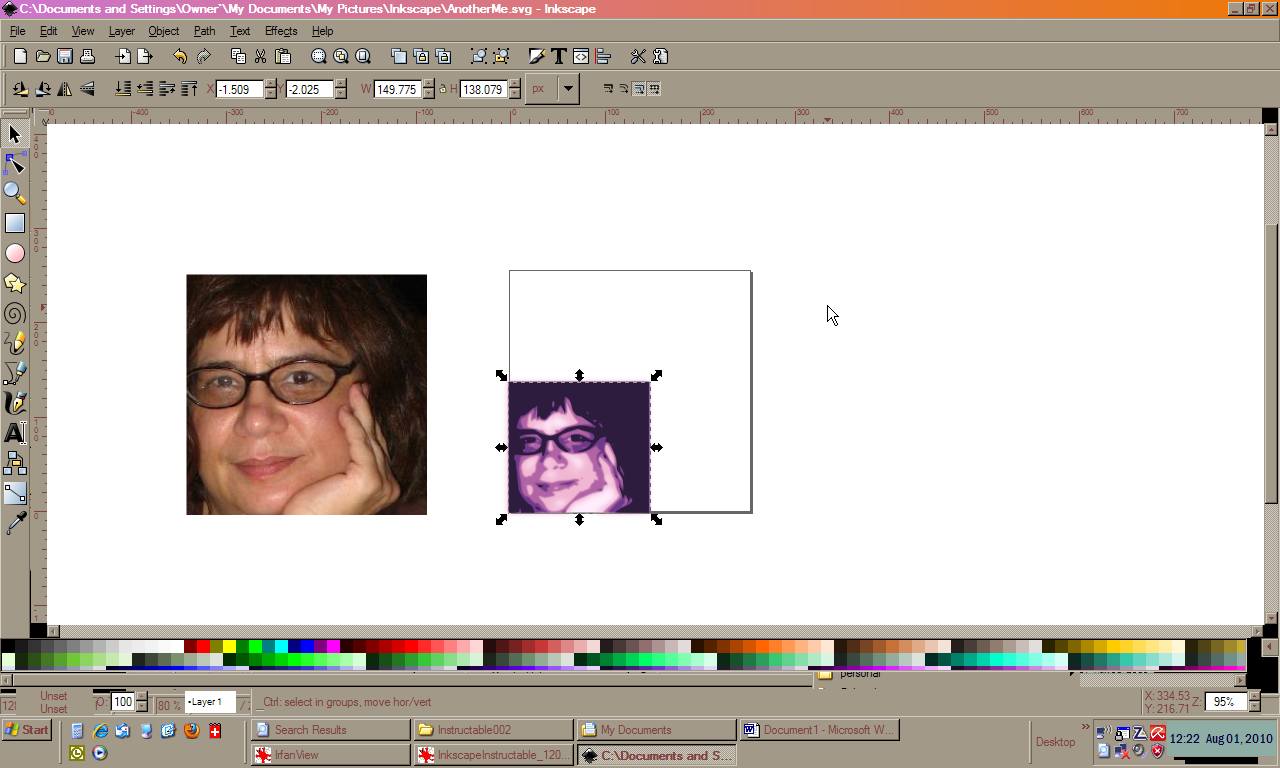
Task: Open the XML editor icon
Action: tap(581, 56)
